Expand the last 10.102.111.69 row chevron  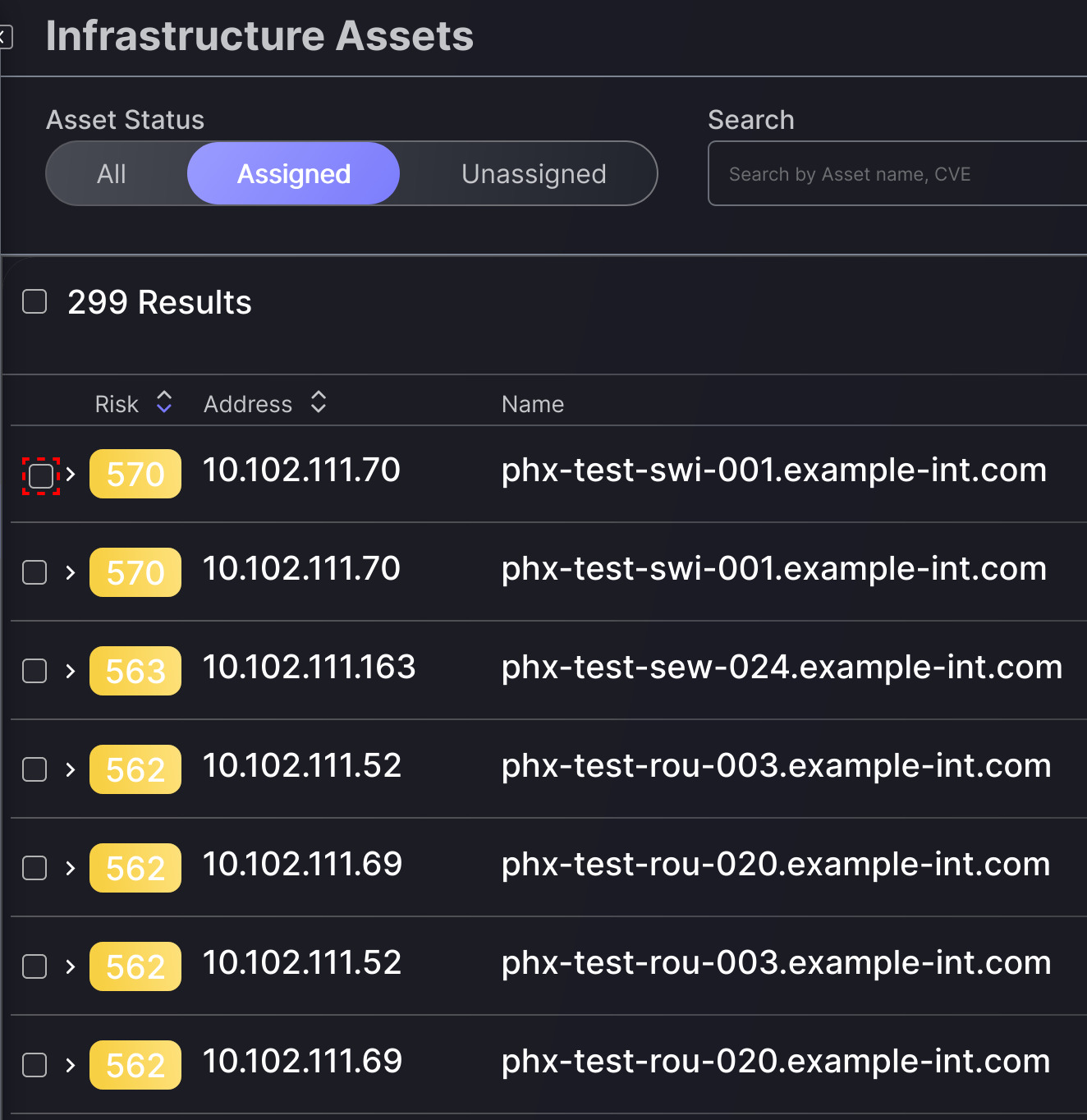tap(71, 1065)
